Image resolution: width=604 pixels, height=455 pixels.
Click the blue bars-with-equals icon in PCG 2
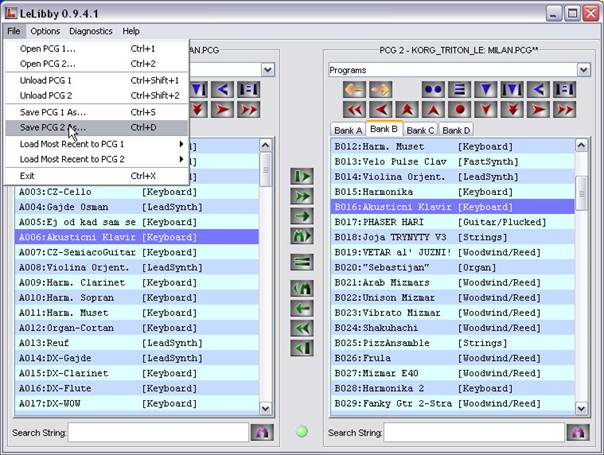click(564, 89)
